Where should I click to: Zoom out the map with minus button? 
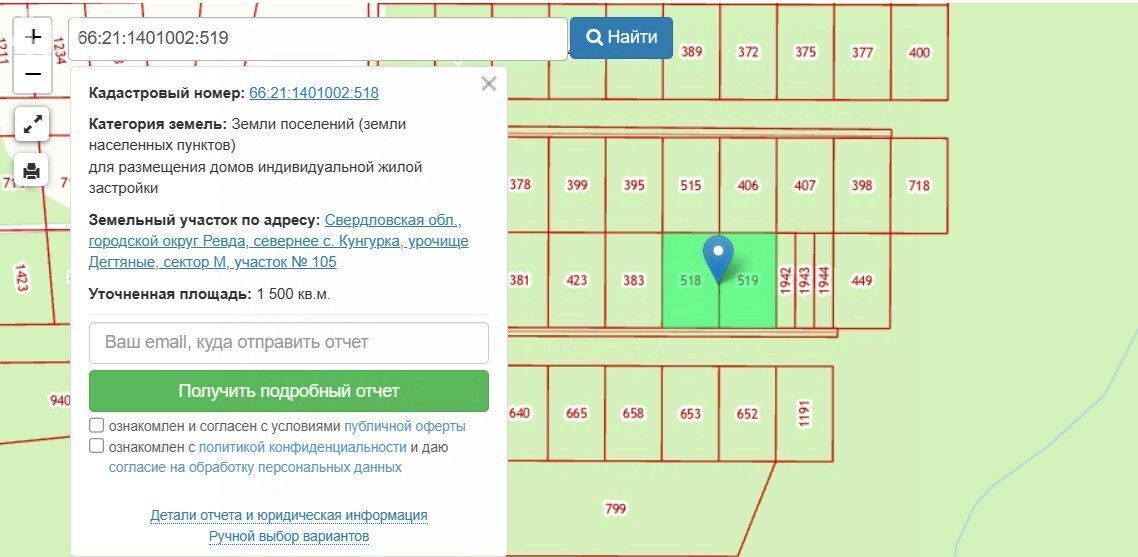point(33,74)
